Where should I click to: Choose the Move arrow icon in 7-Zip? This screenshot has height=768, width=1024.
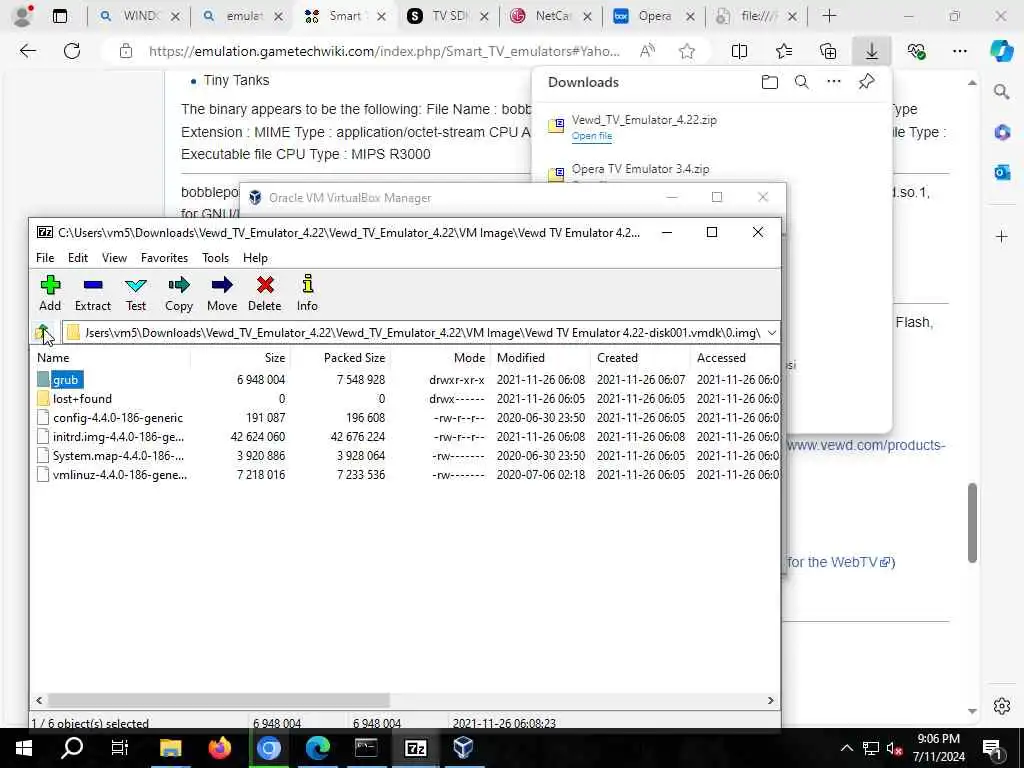pos(222,293)
